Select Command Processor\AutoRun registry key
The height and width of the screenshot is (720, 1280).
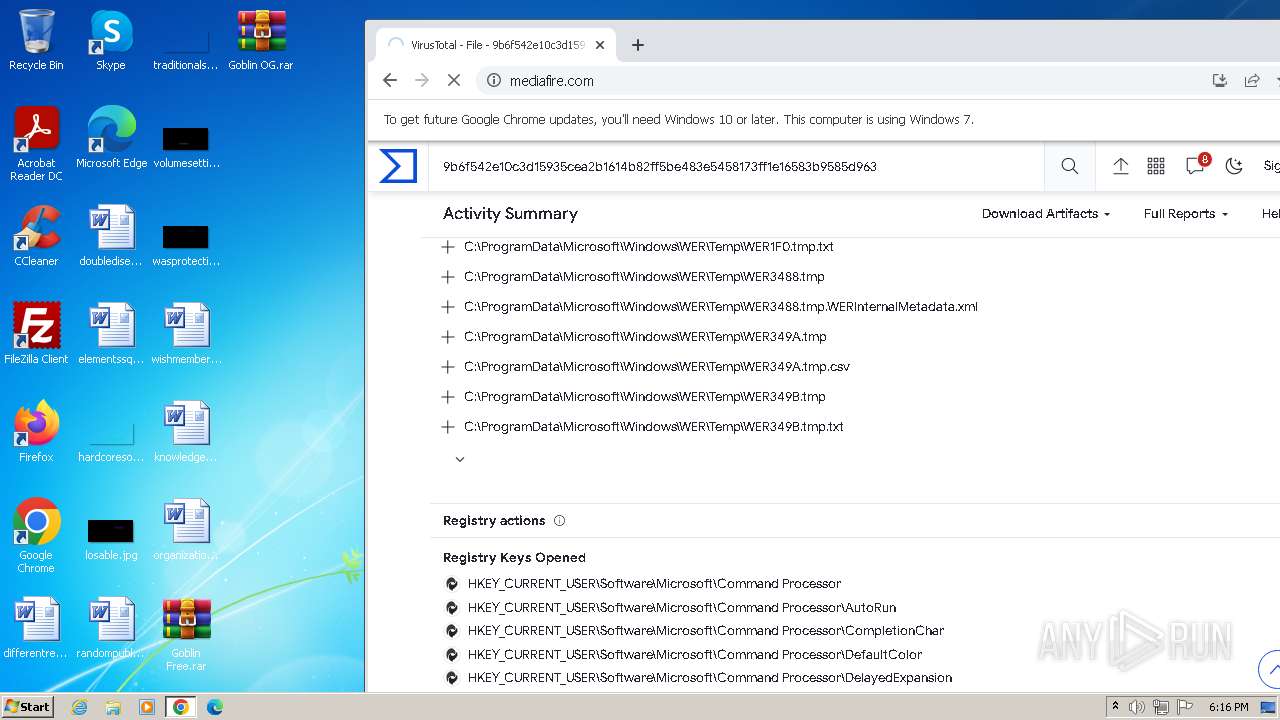[x=682, y=607]
